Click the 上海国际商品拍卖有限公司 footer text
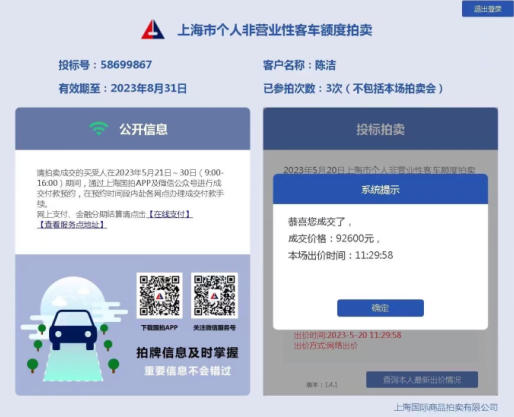The width and height of the screenshot is (514, 417). tap(446, 407)
